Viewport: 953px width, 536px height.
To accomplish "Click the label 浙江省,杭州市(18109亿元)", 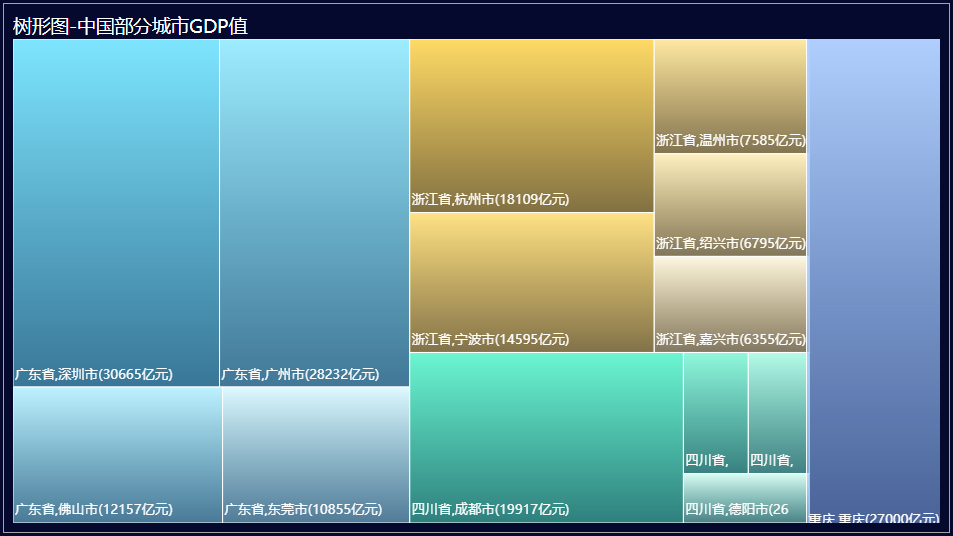I will (490, 199).
